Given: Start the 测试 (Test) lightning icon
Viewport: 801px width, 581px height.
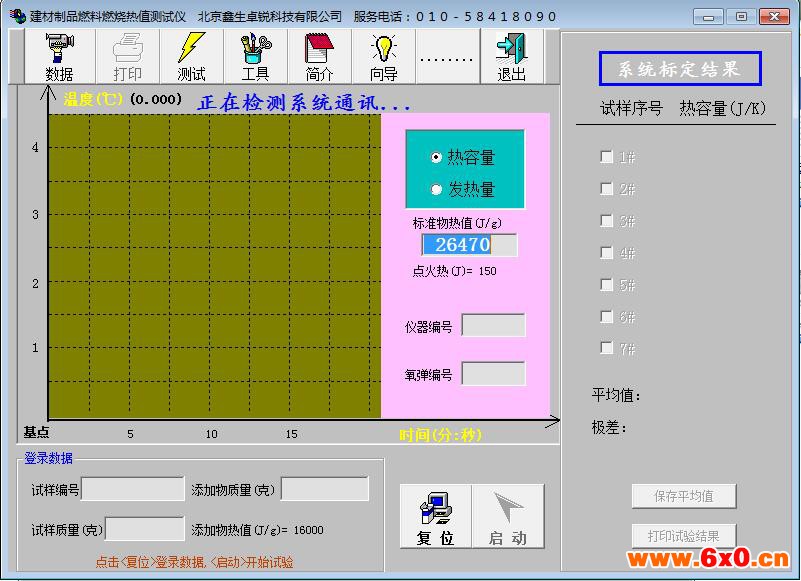Looking at the screenshot, I should coord(192,56).
